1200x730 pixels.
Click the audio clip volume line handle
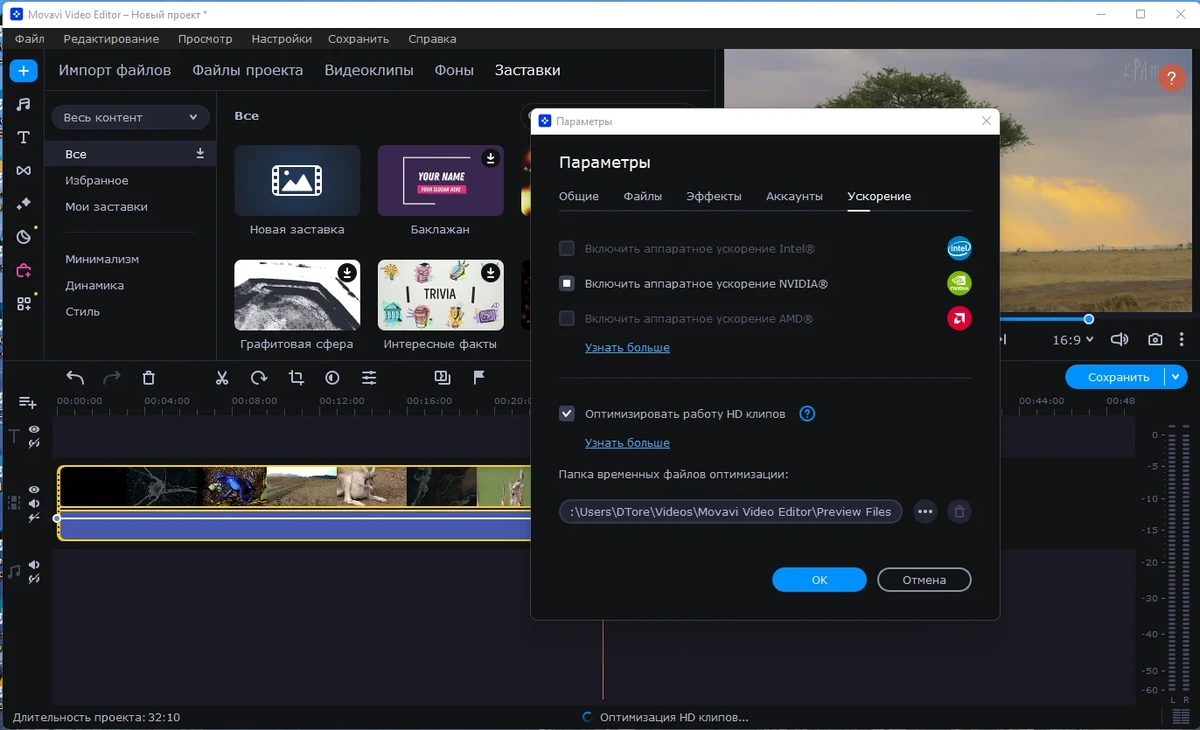(x=56, y=518)
